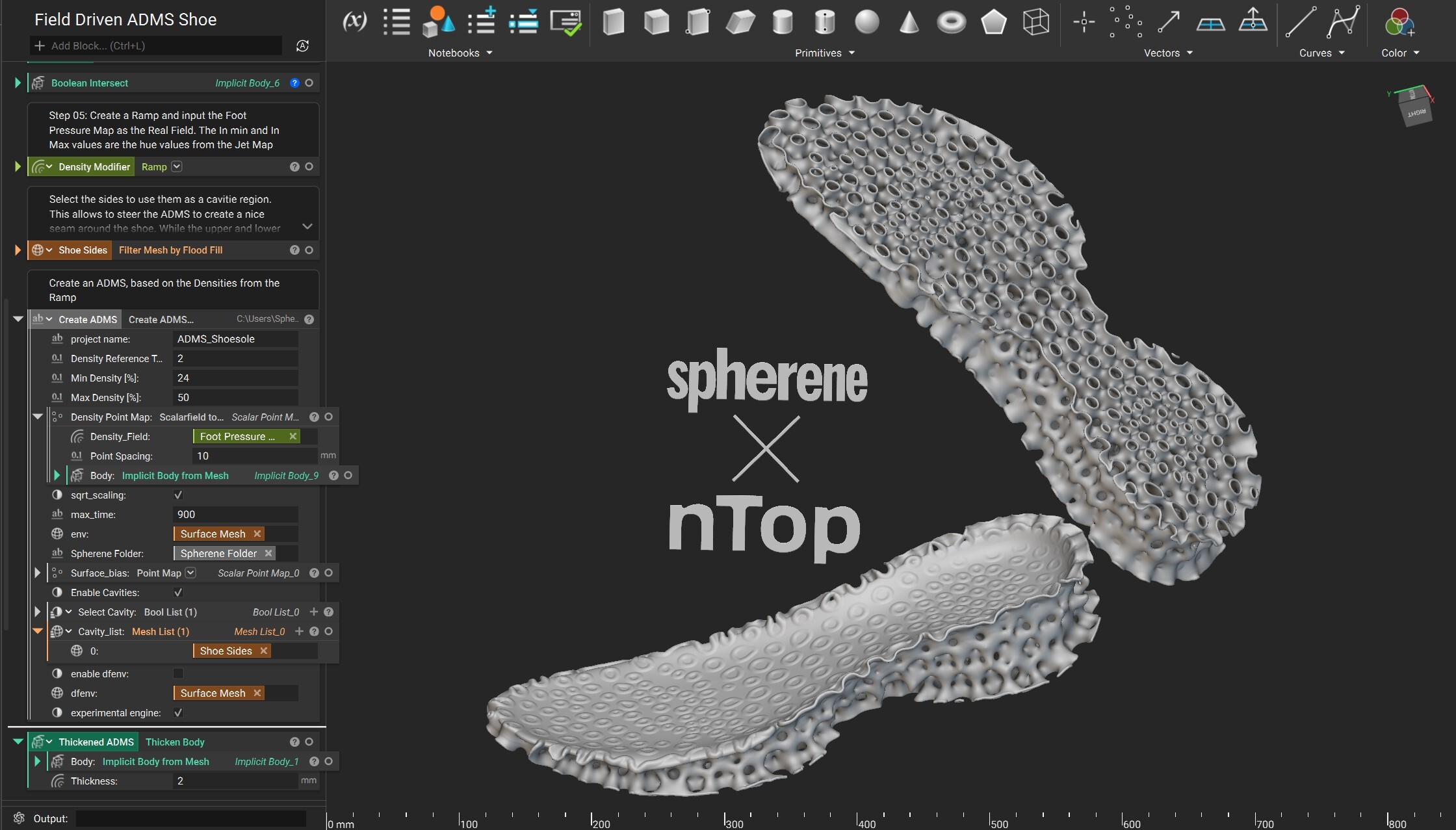
Task: Select the Point tool in Vectors section
Action: [x=1083, y=21]
